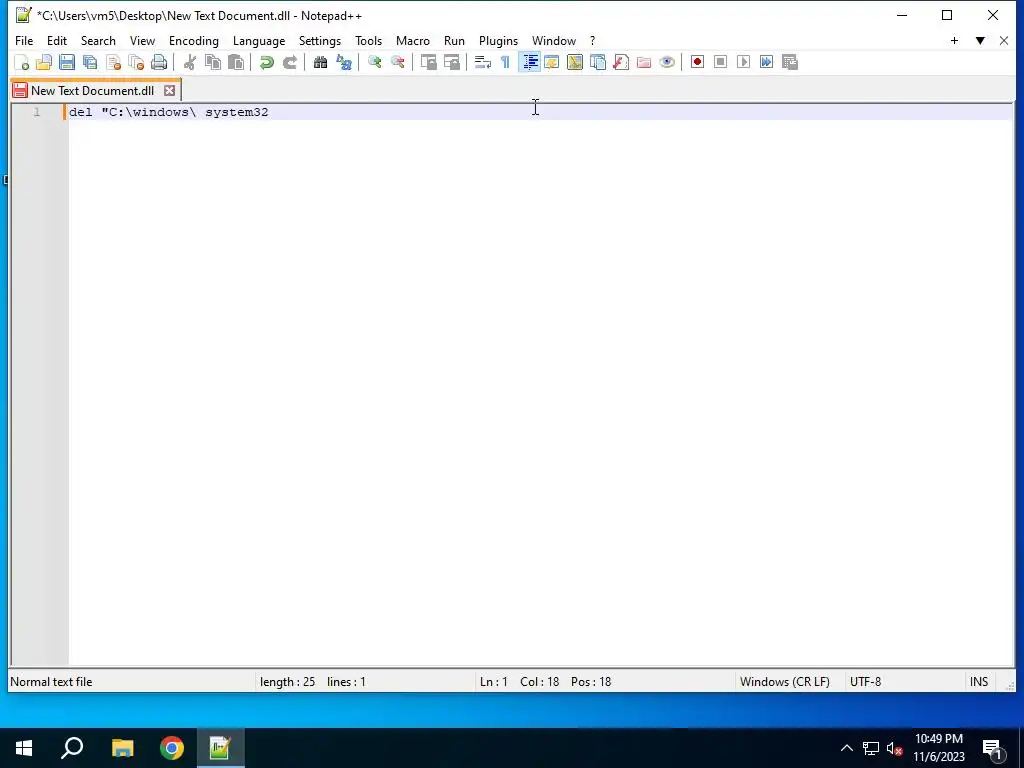Image resolution: width=1024 pixels, height=768 pixels.
Task: Click the Close All documents toolbar icon
Action: pyautogui.click(x=136, y=62)
